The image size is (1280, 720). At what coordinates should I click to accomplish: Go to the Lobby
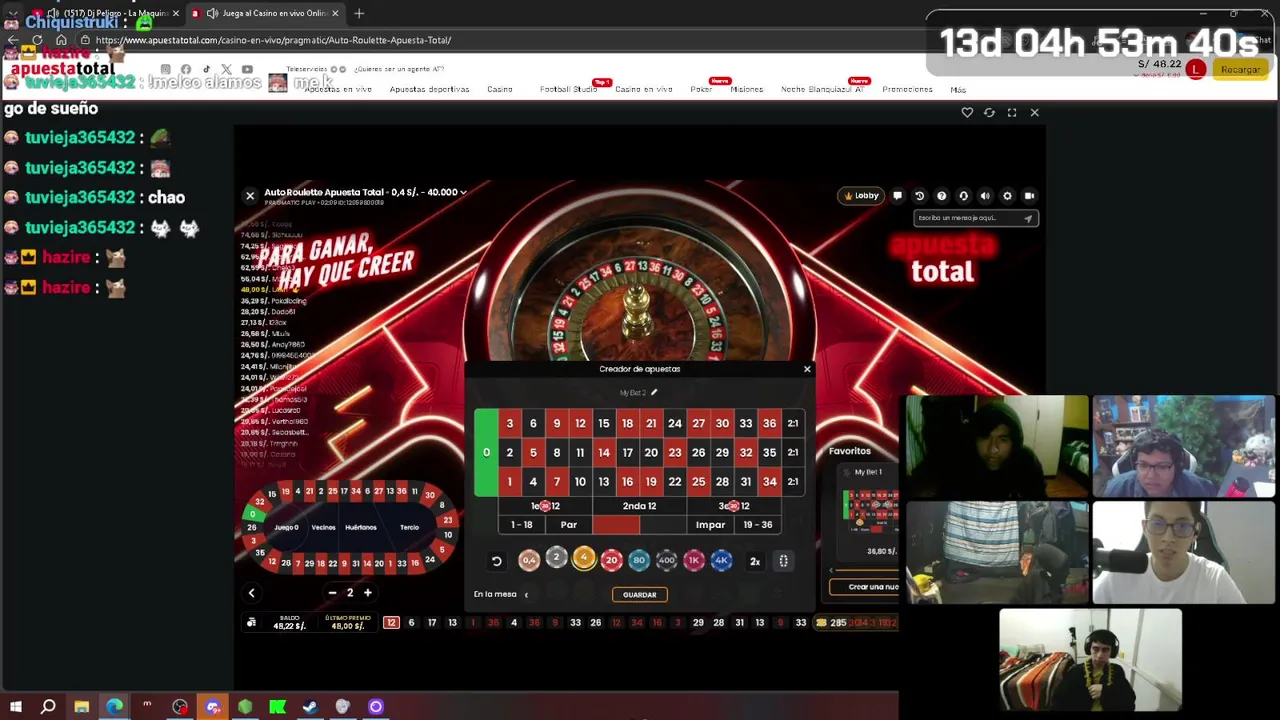pos(860,196)
